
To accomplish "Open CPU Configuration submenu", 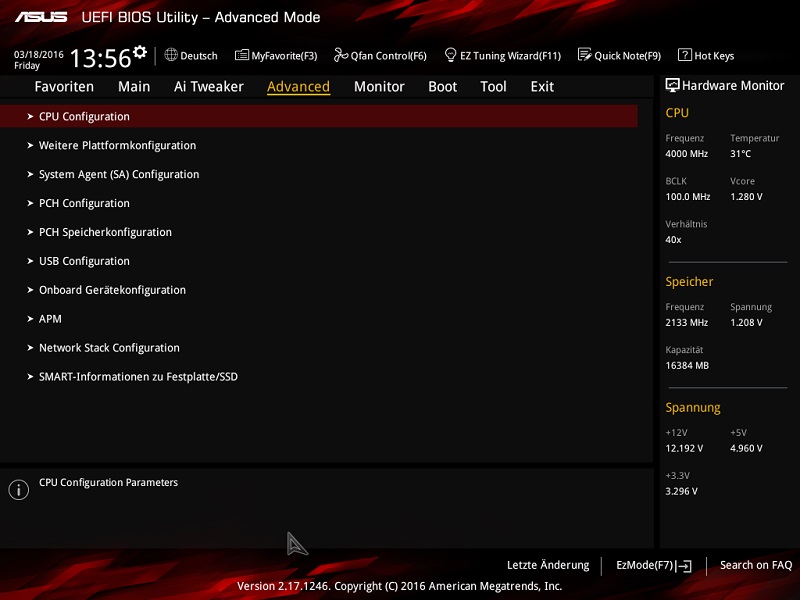I will [x=319, y=116].
